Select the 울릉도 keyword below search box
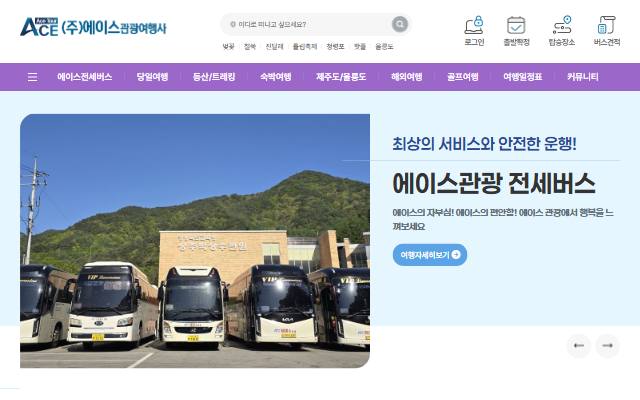The height and width of the screenshot is (400, 640). (x=384, y=47)
